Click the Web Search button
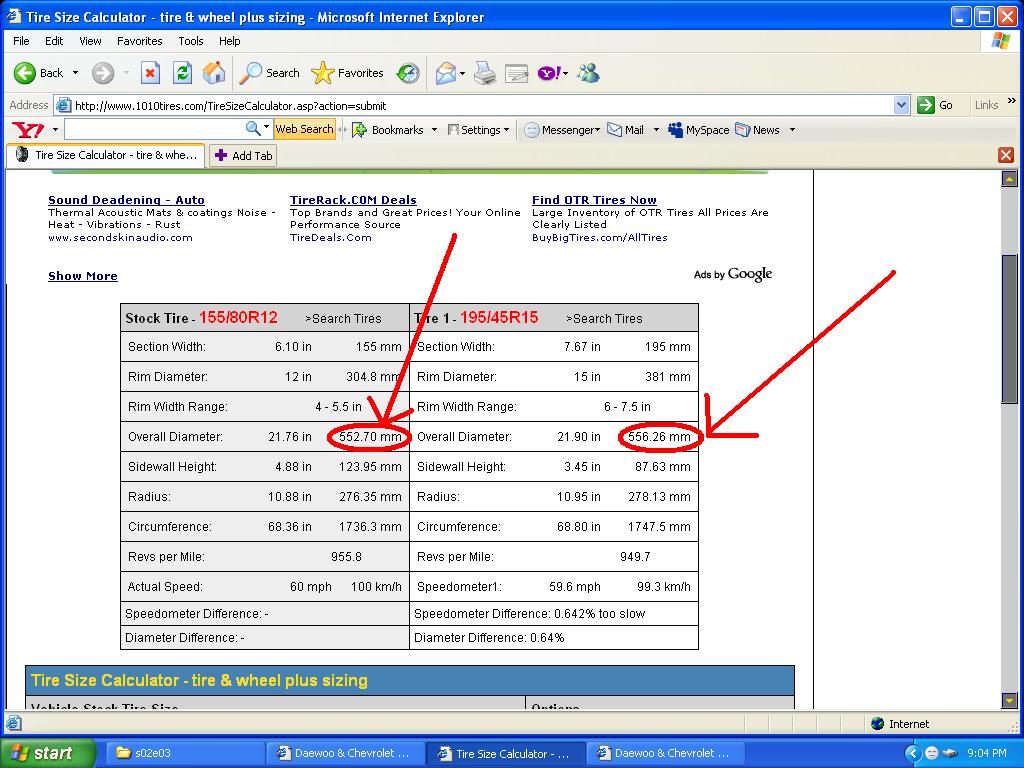The image size is (1024, 768). 304,129
